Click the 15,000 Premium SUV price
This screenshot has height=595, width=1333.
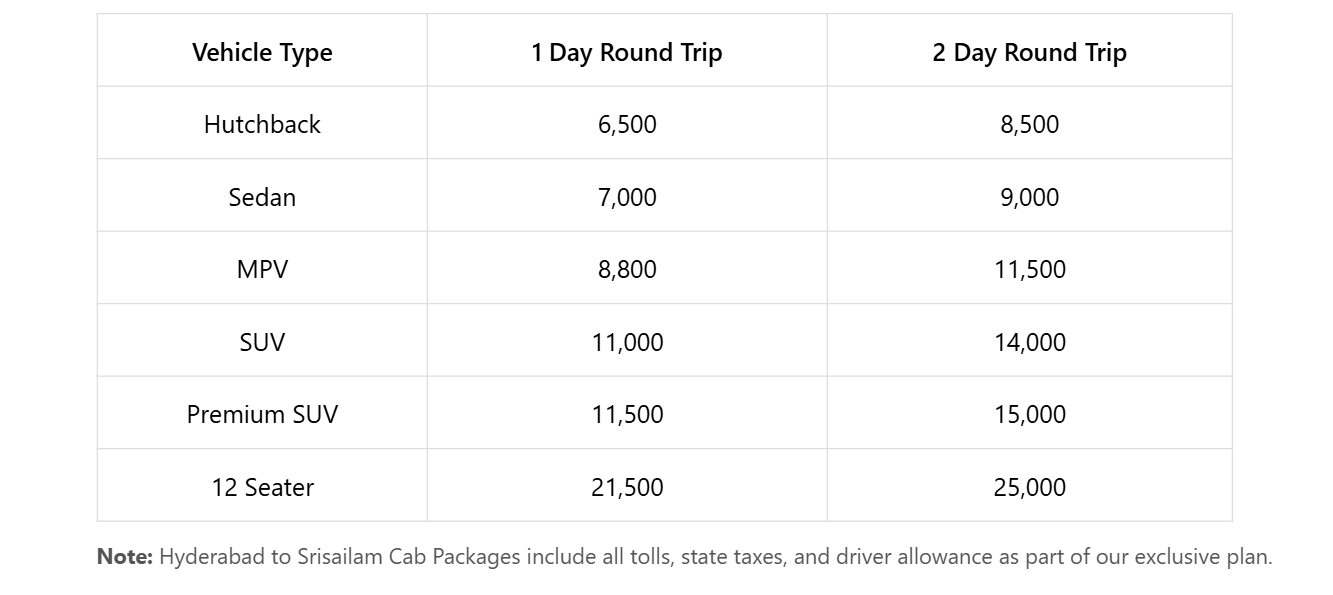click(1029, 414)
